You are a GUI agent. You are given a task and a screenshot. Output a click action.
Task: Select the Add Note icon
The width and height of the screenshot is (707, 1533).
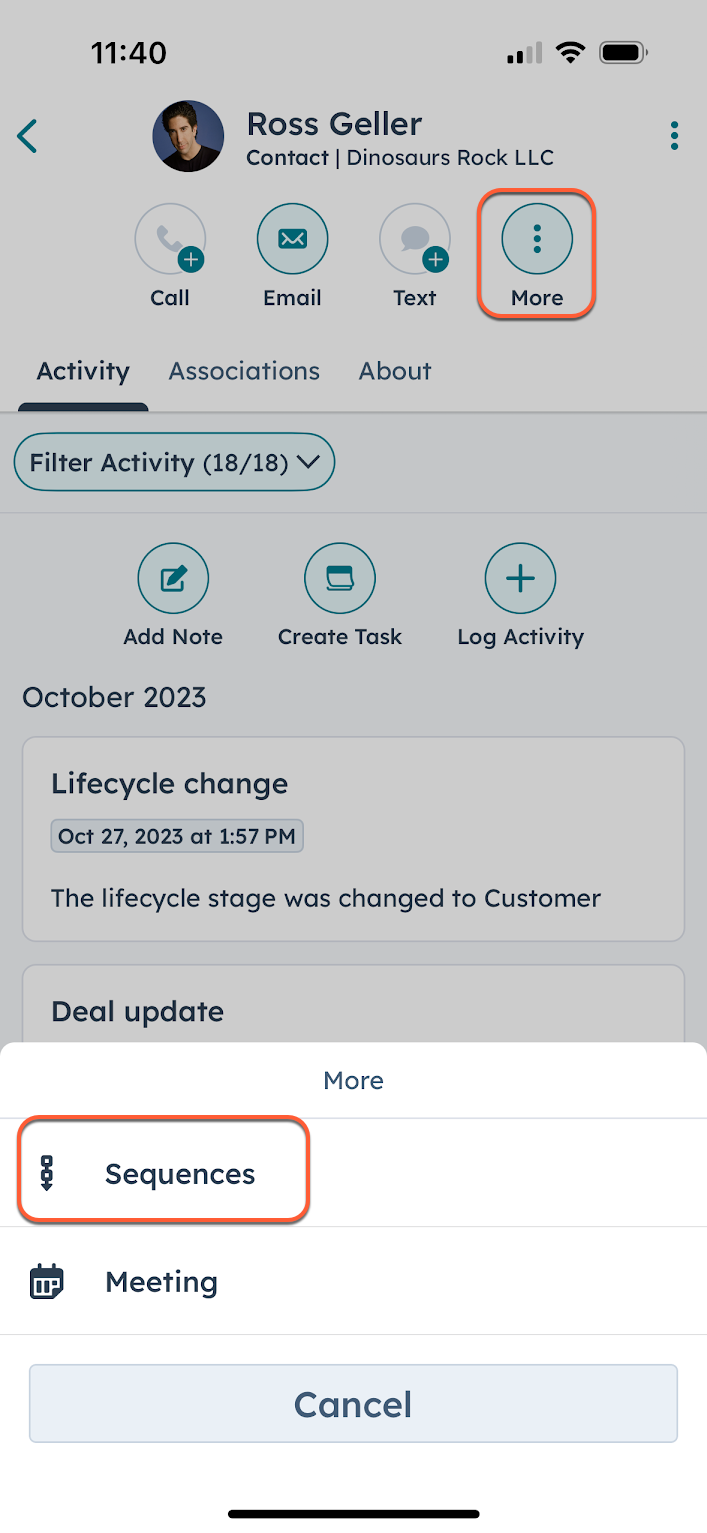tap(173, 578)
